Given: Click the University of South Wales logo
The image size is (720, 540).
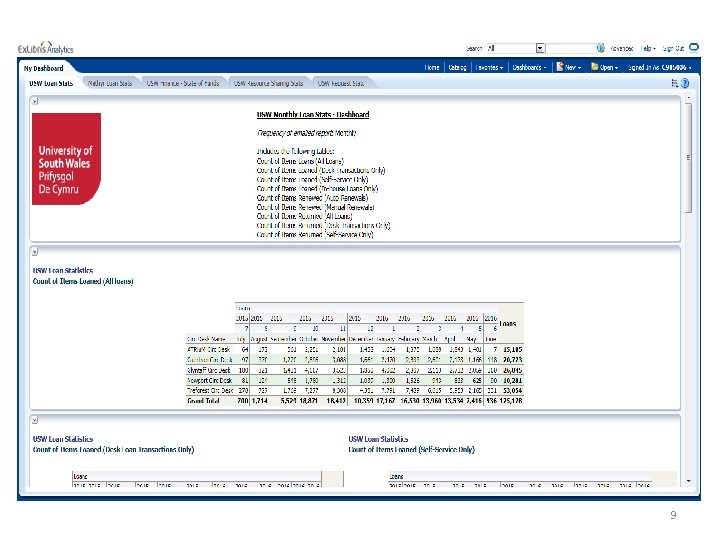Looking at the screenshot, I should point(66,159).
